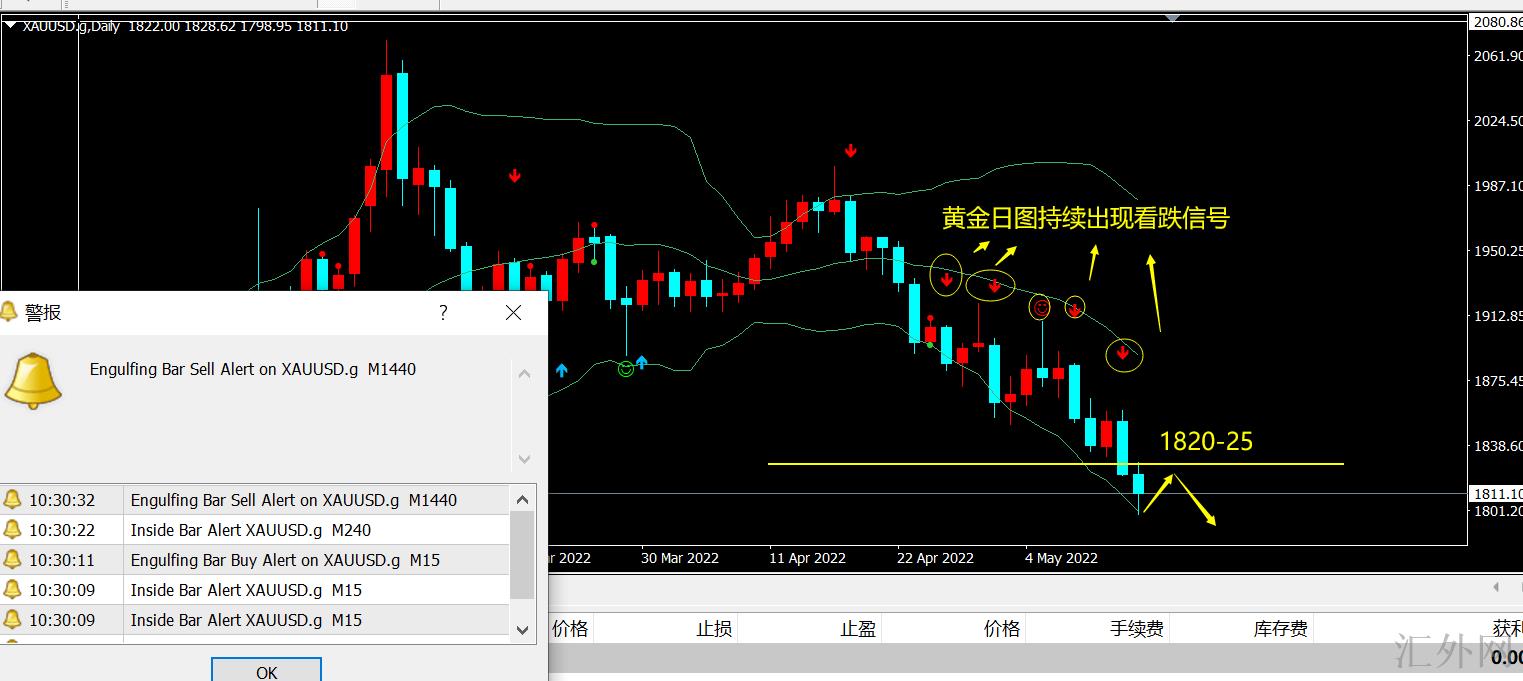Select the Inside Bar Alert M240 row
Viewport: 1523px width, 681px height.
[x=255, y=530]
